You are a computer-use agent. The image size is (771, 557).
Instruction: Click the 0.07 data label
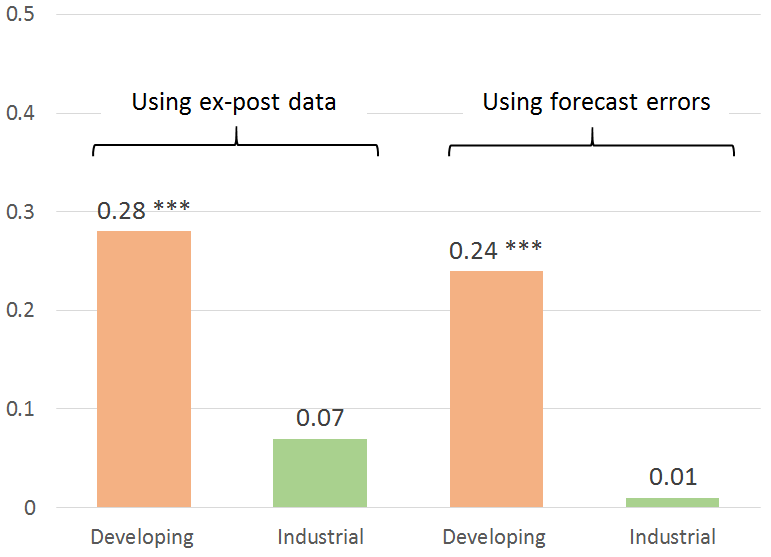(x=320, y=417)
